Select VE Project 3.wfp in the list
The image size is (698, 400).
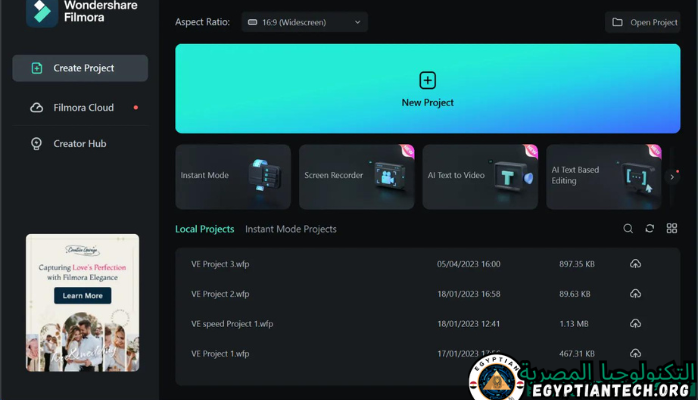pos(427,264)
